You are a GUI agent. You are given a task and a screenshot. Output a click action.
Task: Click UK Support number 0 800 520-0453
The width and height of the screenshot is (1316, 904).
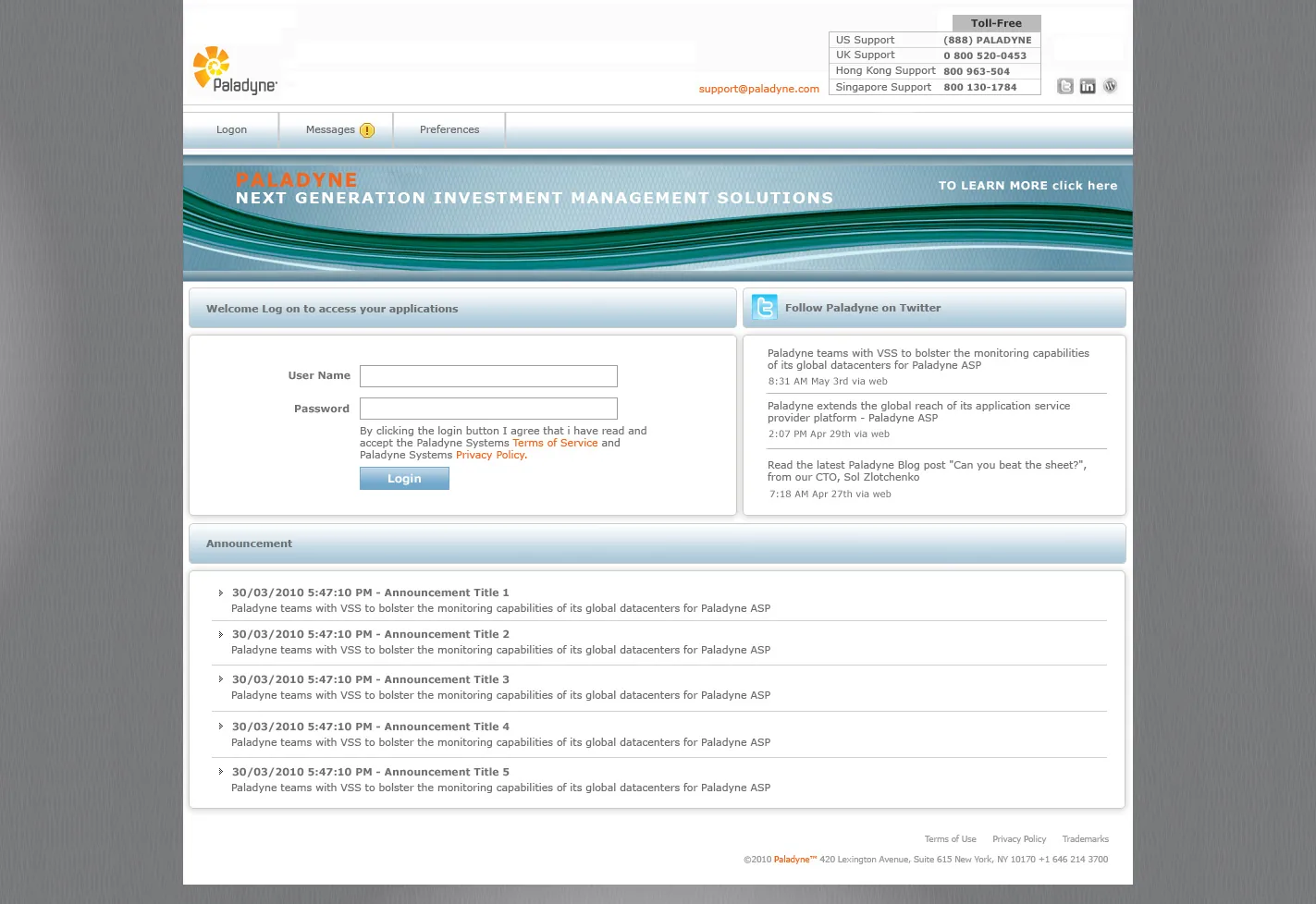pos(985,55)
